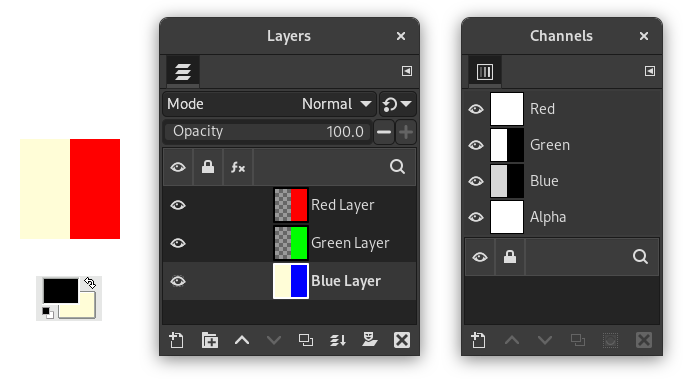Toggle Red channel visibility
Image resolution: width=683 pixels, height=379 pixels.
coord(476,109)
